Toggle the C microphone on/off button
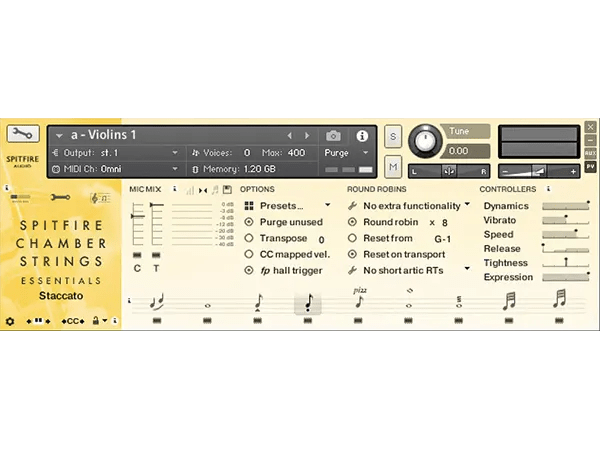600x450 pixels. click(x=137, y=255)
